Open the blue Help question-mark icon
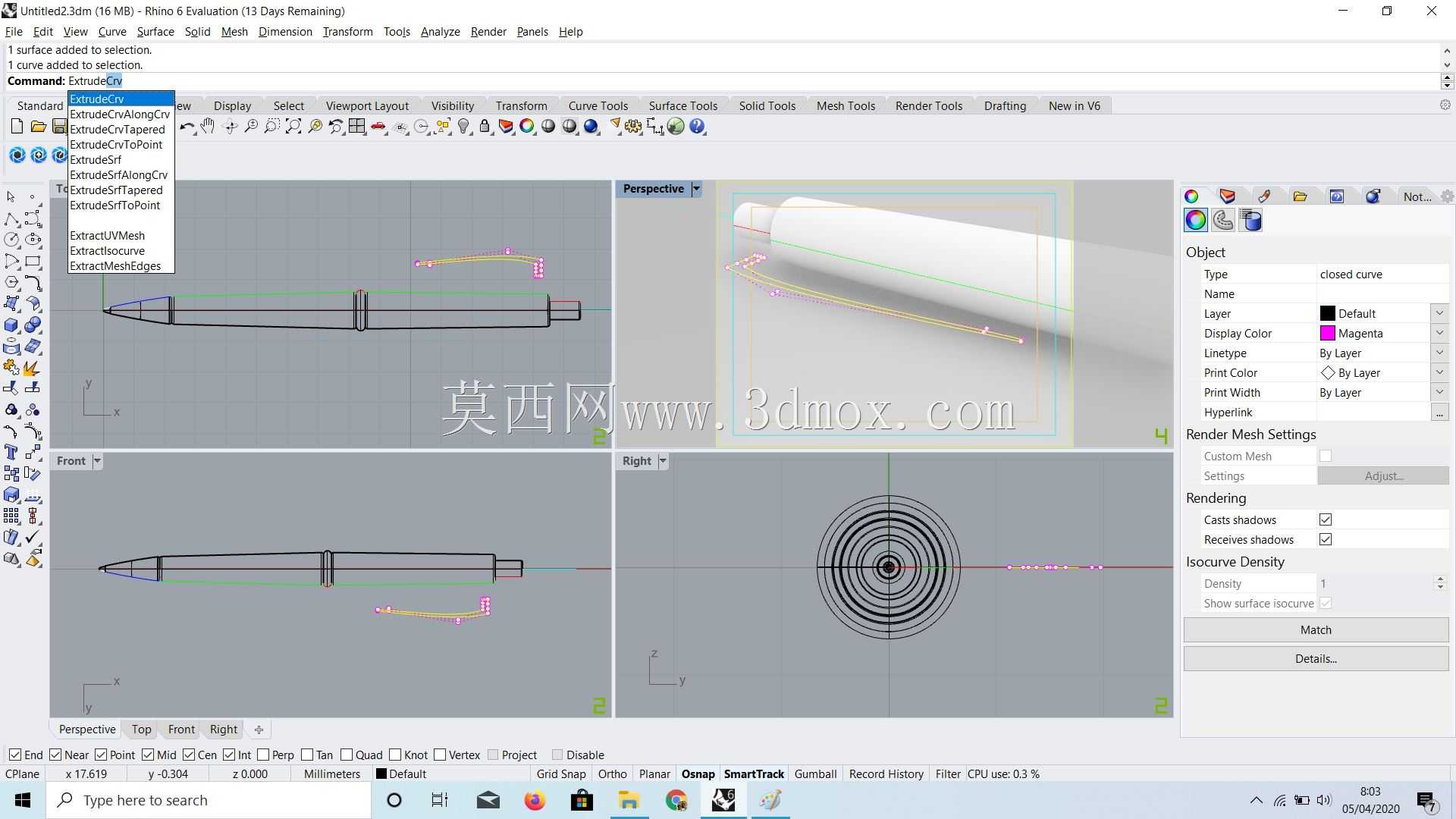Screen dimensions: 1456x819 coord(698,127)
